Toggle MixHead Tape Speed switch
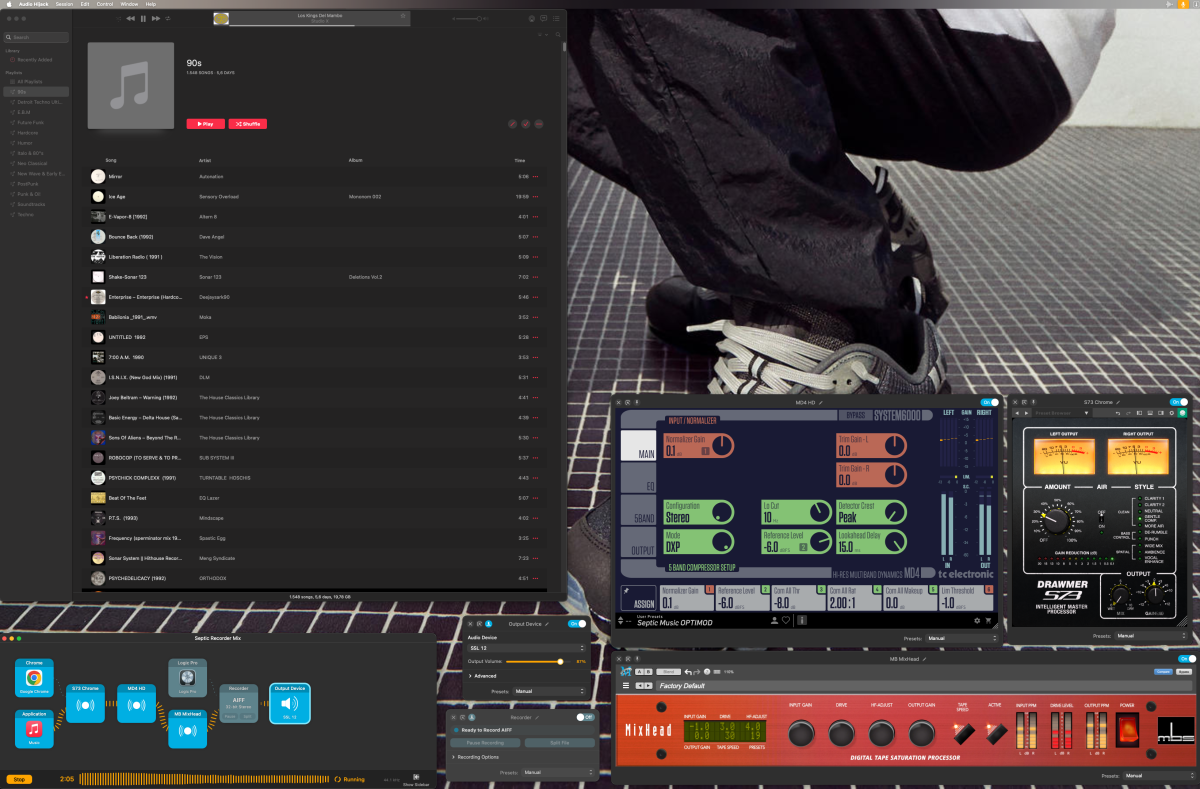This screenshot has width=1200, height=789. tap(962, 735)
